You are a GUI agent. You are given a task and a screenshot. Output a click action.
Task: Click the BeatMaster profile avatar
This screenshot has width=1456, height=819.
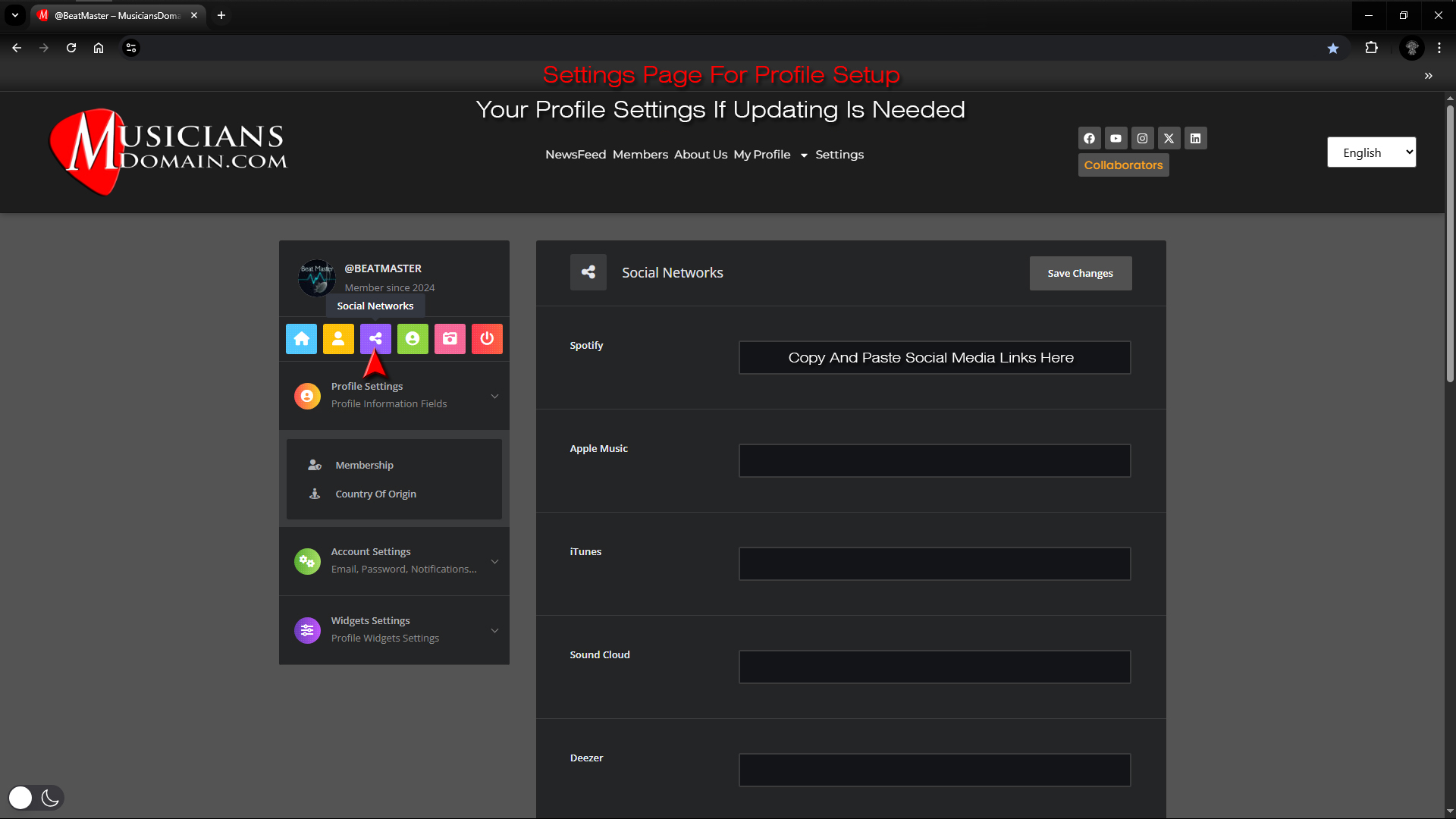point(317,278)
